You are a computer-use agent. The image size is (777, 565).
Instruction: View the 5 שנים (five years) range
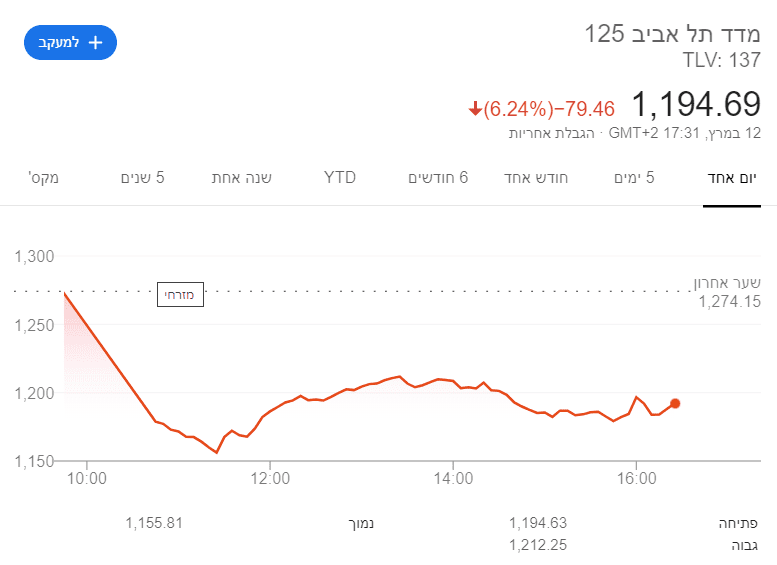(142, 178)
